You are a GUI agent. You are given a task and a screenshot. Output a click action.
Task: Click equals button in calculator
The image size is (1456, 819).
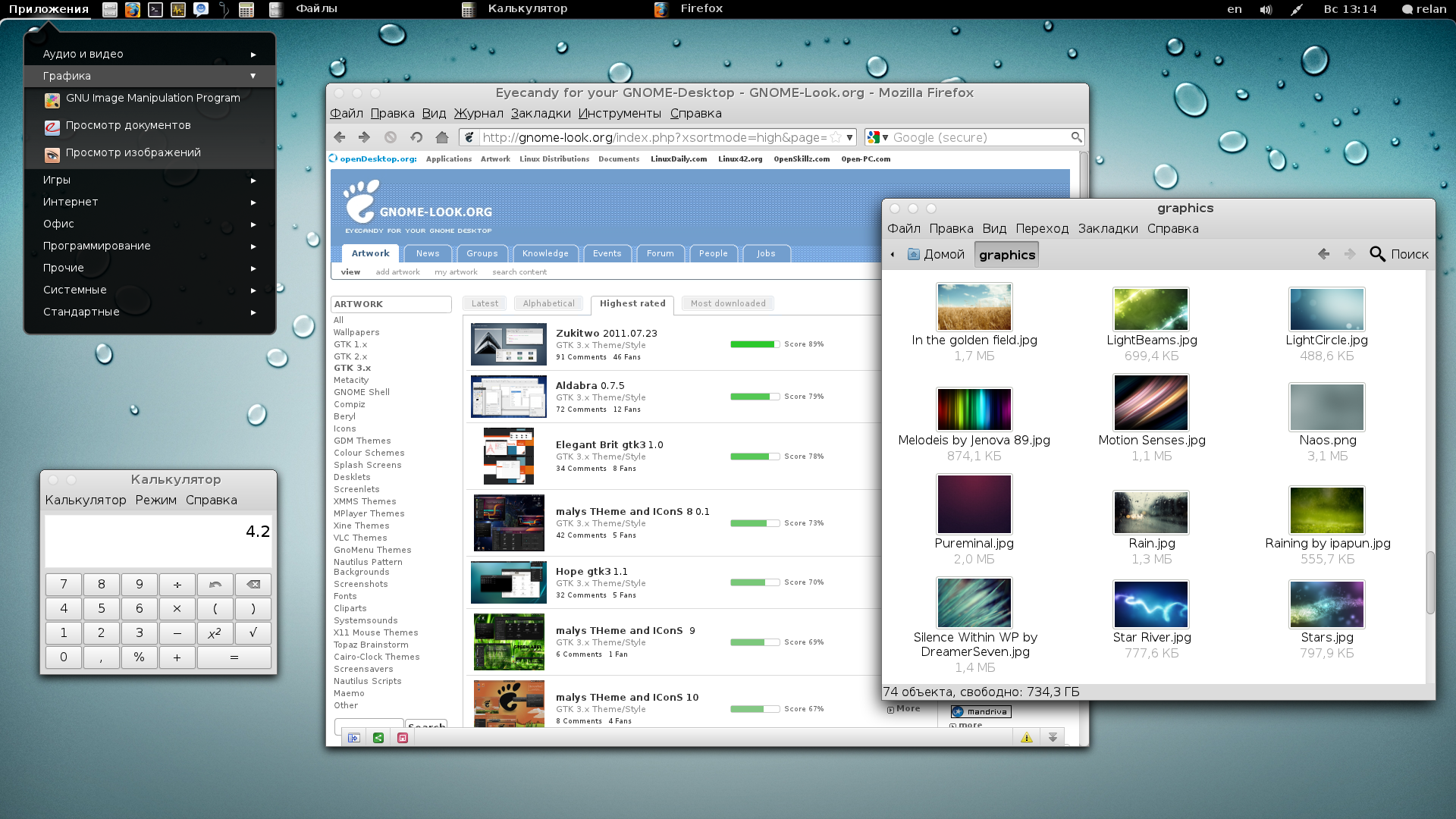(x=234, y=657)
